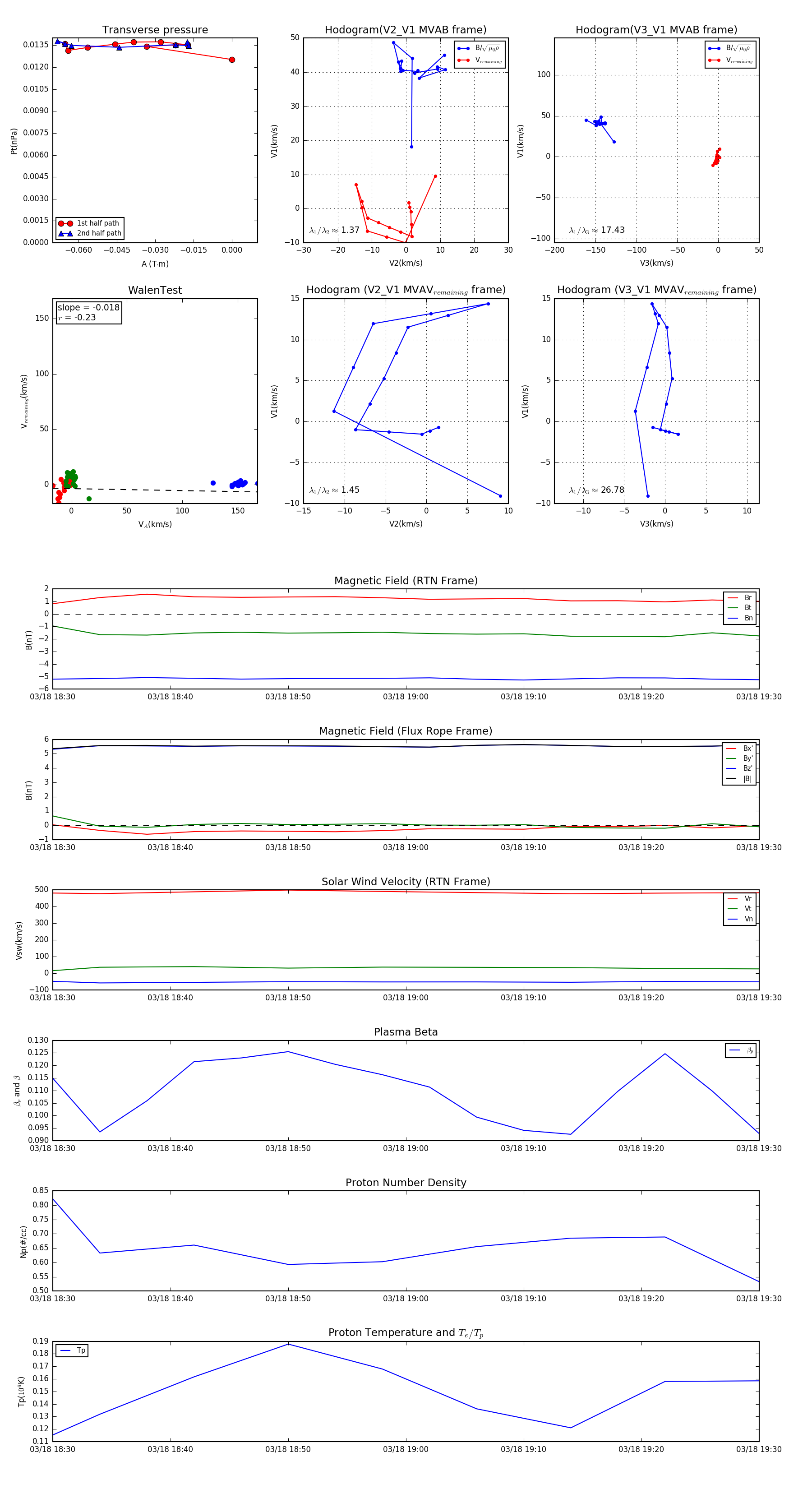Screen dimensions: 812x1489
Task: Click the isolated green point in WalenTest
Action: pyautogui.click(x=89, y=499)
